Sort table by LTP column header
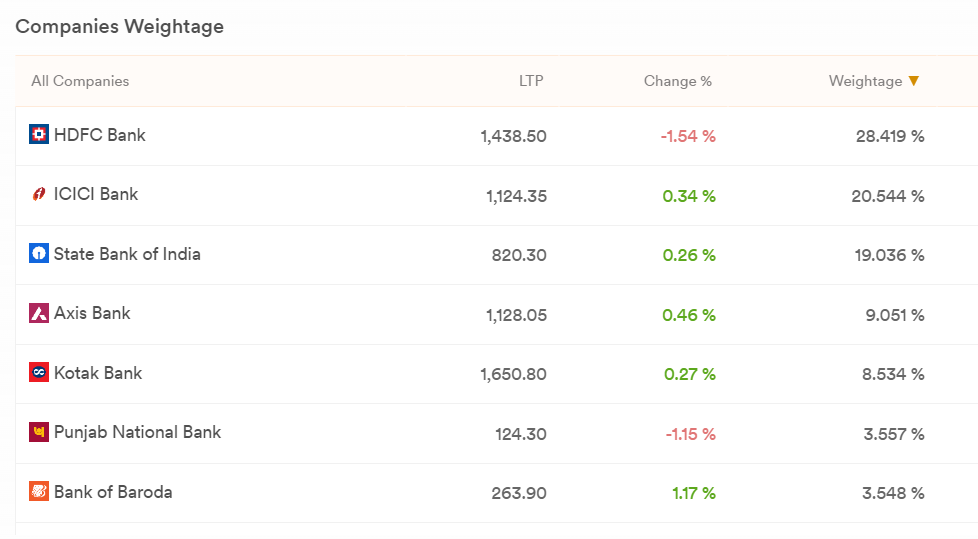Viewport: 978px width, 539px height. 531,81
